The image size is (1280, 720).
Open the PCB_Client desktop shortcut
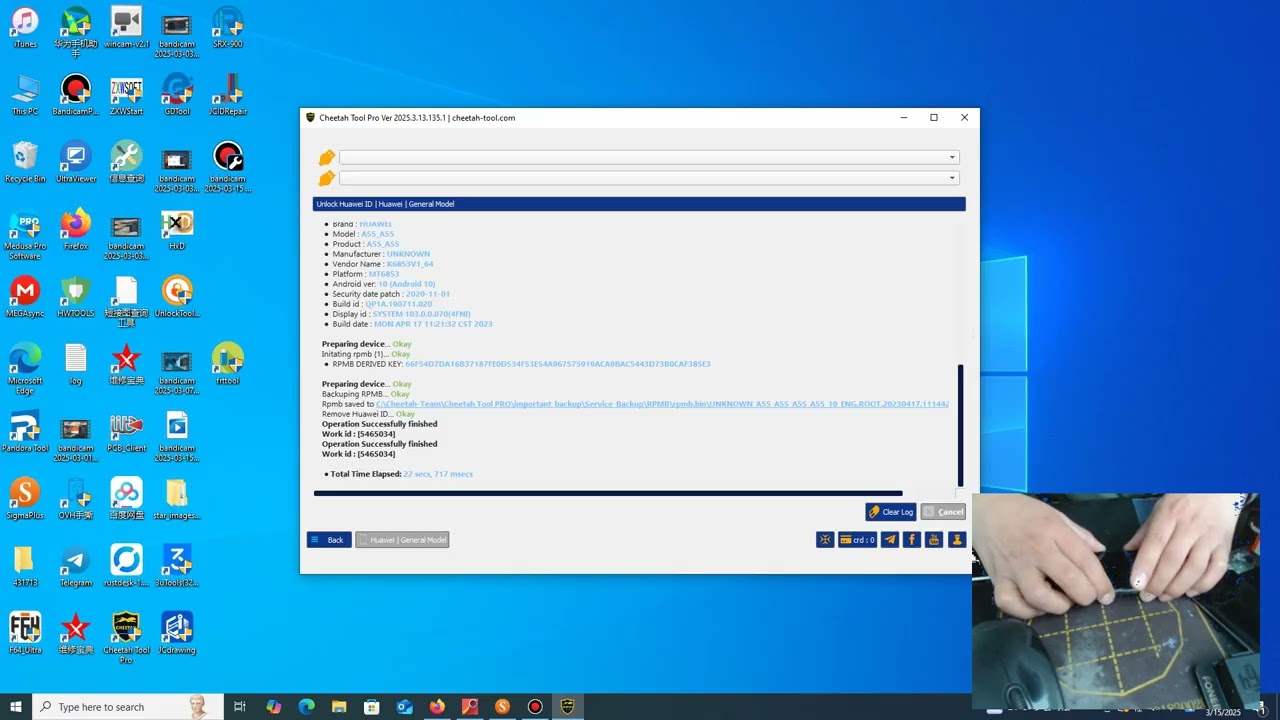tap(126, 432)
